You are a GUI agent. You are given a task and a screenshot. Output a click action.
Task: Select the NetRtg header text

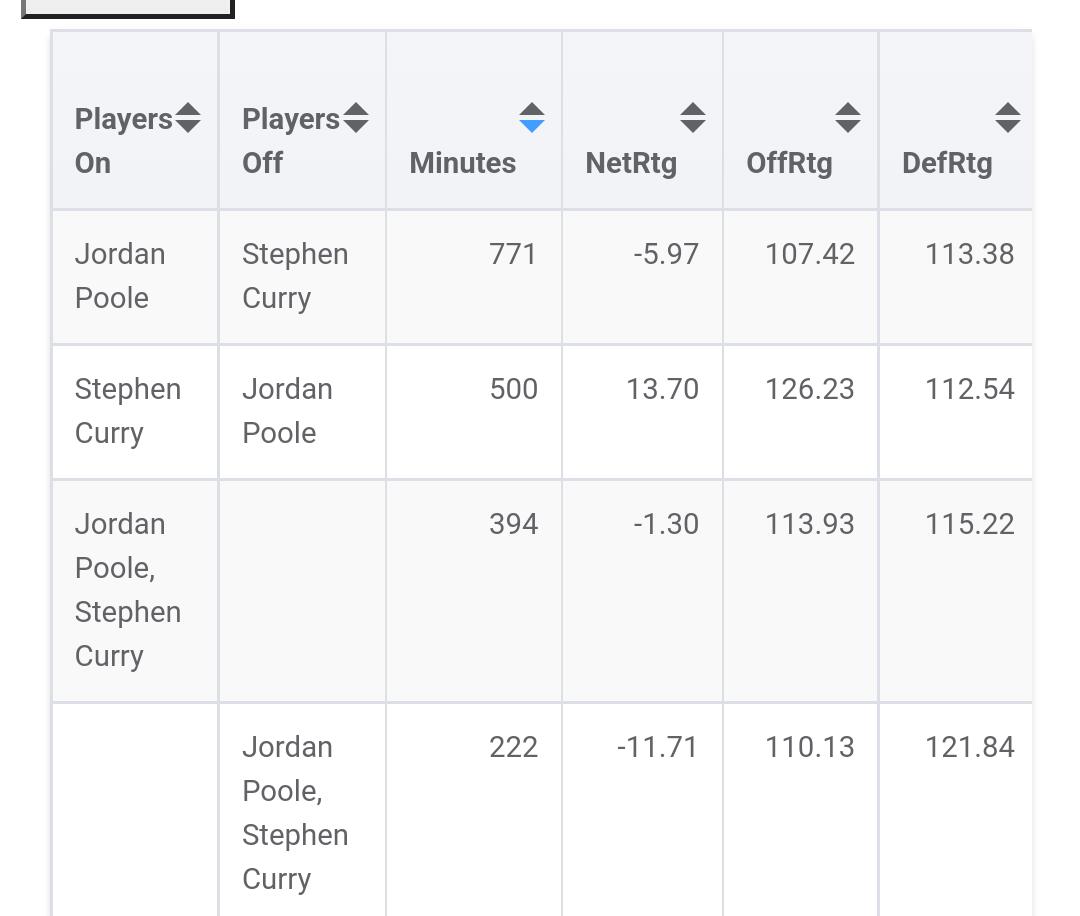tap(631, 163)
